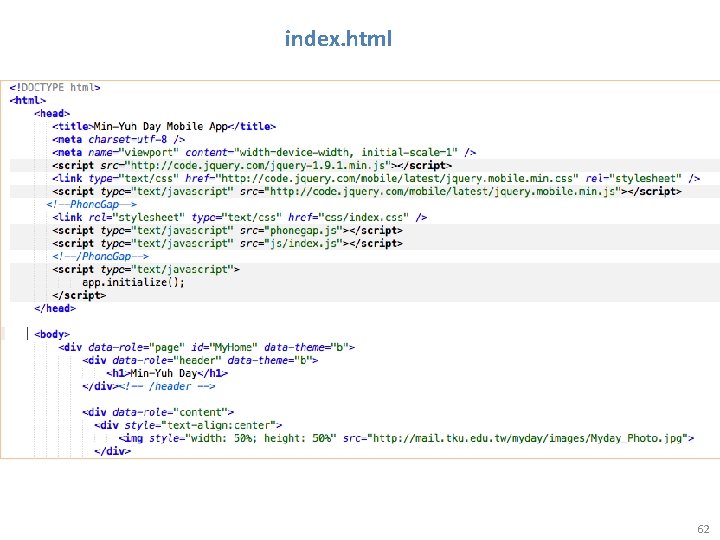Click the /header comment line
This screenshot has width=720, height=540.
[149, 386]
